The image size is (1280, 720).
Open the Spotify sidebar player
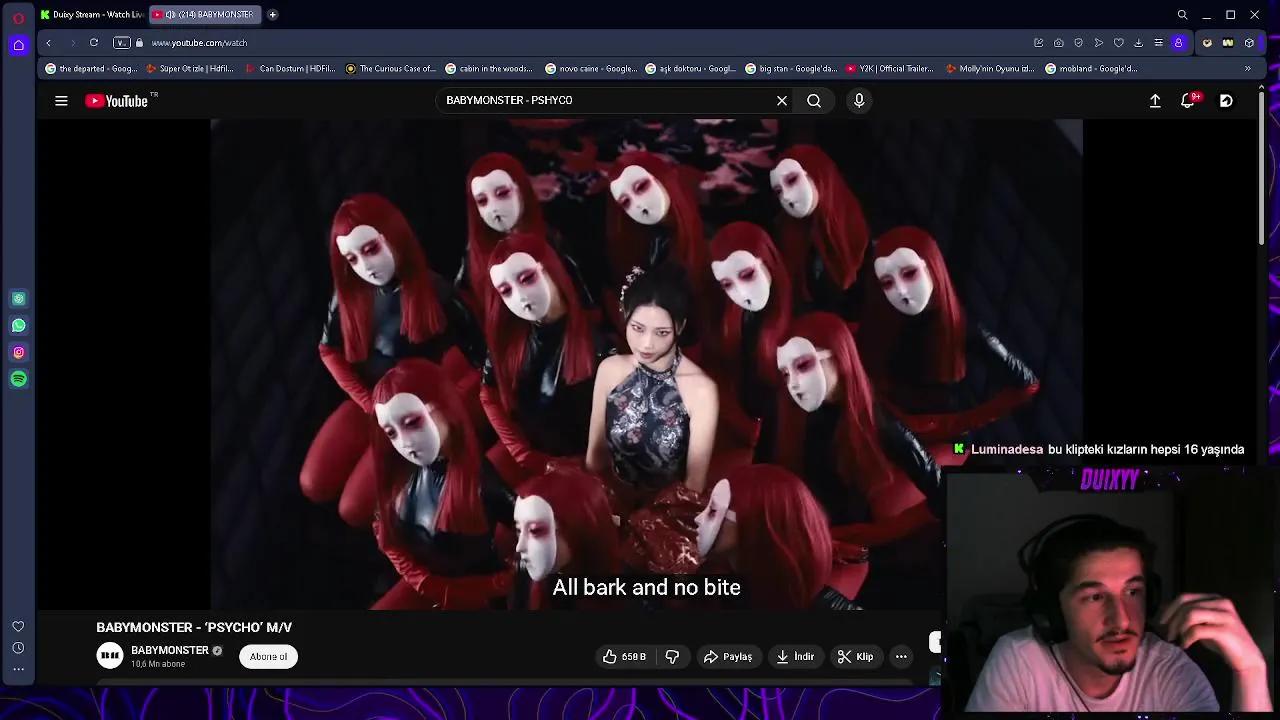(18, 379)
